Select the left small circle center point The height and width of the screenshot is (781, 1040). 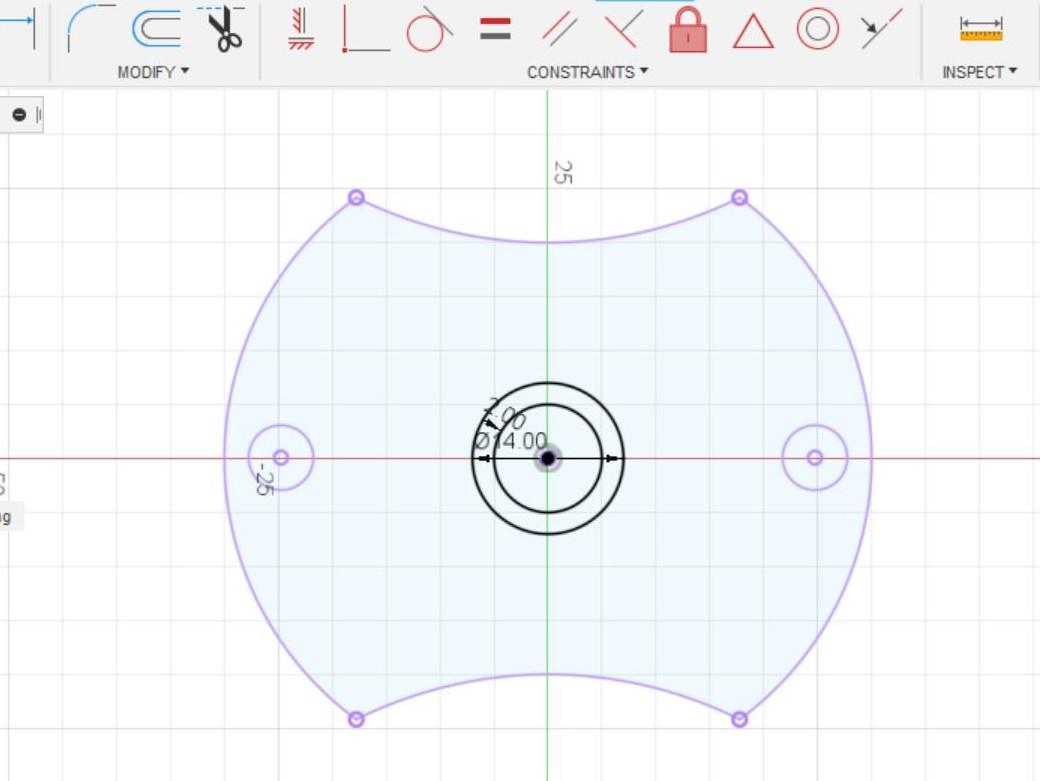281,457
